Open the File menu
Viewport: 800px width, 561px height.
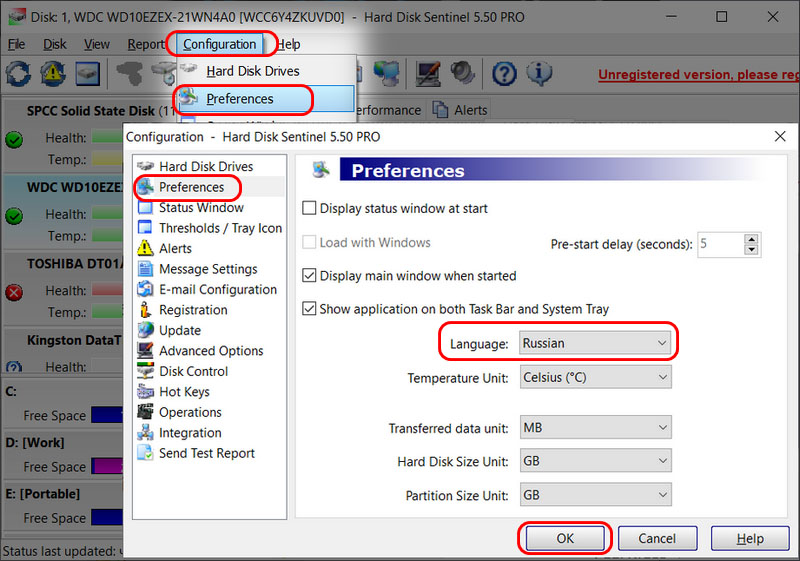coord(16,44)
